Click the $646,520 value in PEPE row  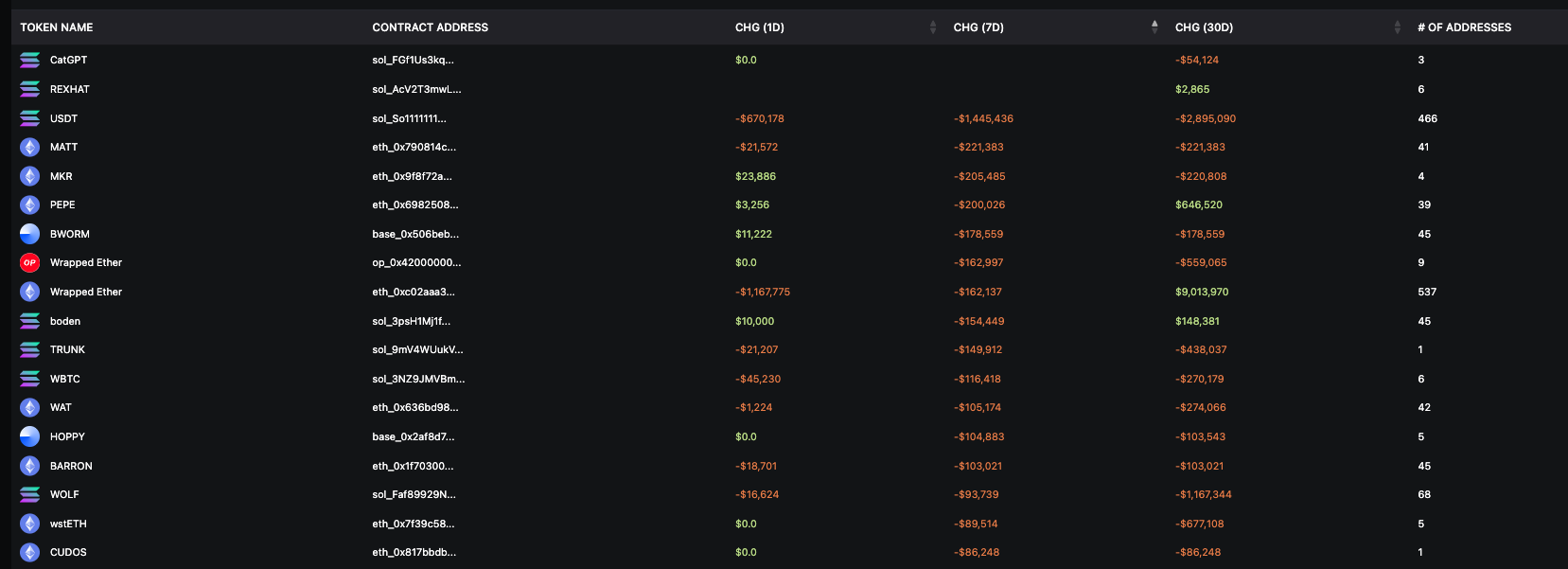[1199, 204]
